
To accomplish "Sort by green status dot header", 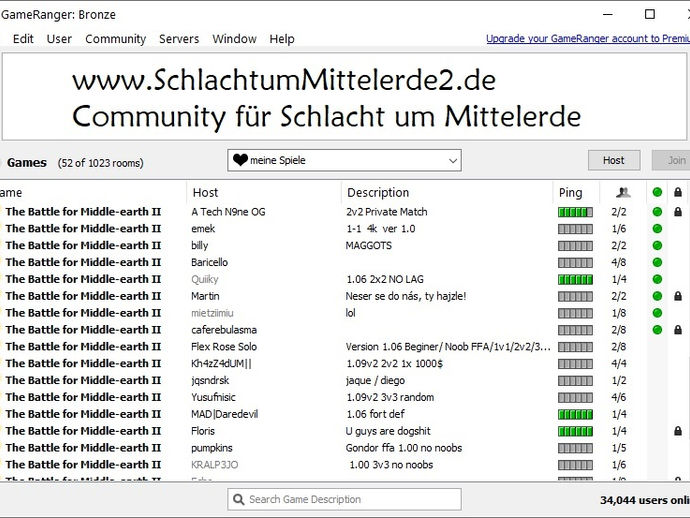I will (x=657, y=192).
